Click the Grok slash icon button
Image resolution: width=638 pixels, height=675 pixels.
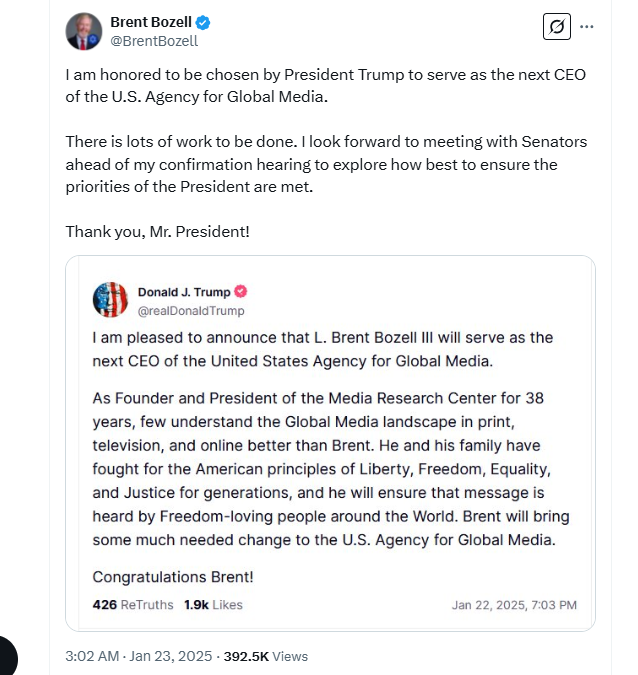click(x=557, y=27)
